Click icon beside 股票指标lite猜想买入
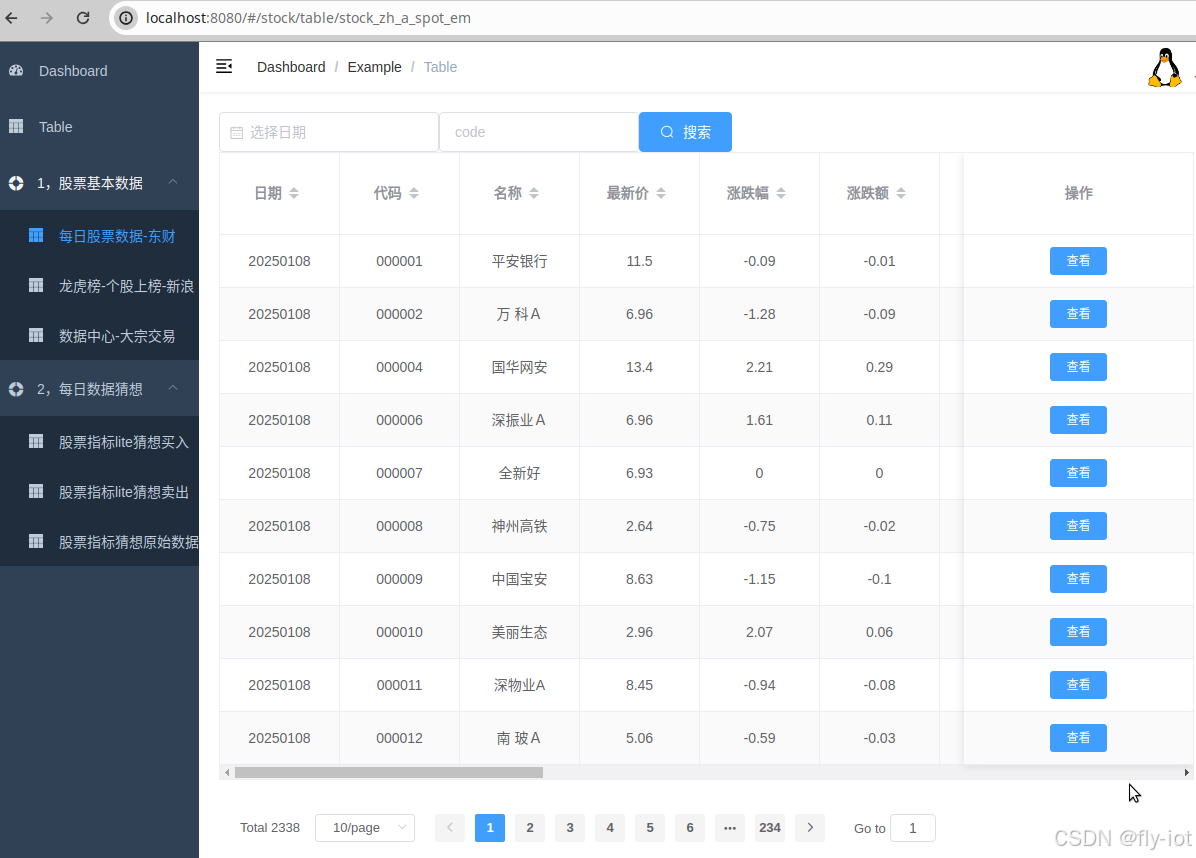The width and height of the screenshot is (1196, 858). click(36, 441)
